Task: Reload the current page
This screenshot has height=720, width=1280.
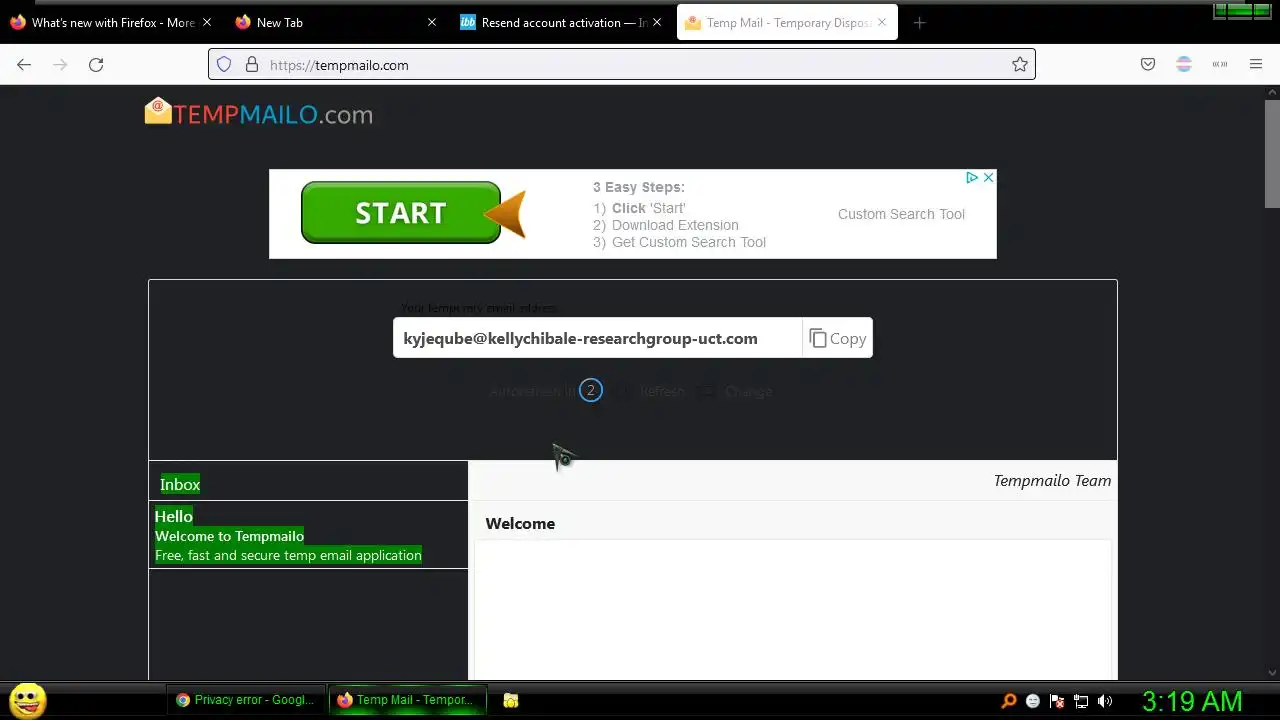Action: (x=96, y=65)
